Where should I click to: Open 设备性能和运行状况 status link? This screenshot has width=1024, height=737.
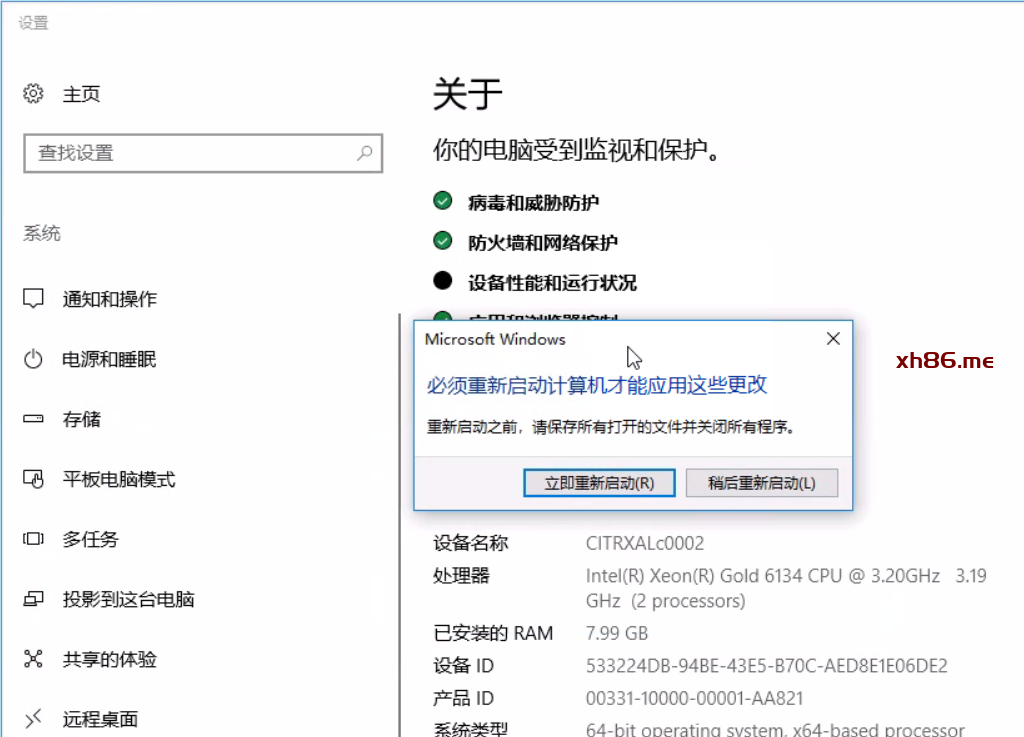552,283
